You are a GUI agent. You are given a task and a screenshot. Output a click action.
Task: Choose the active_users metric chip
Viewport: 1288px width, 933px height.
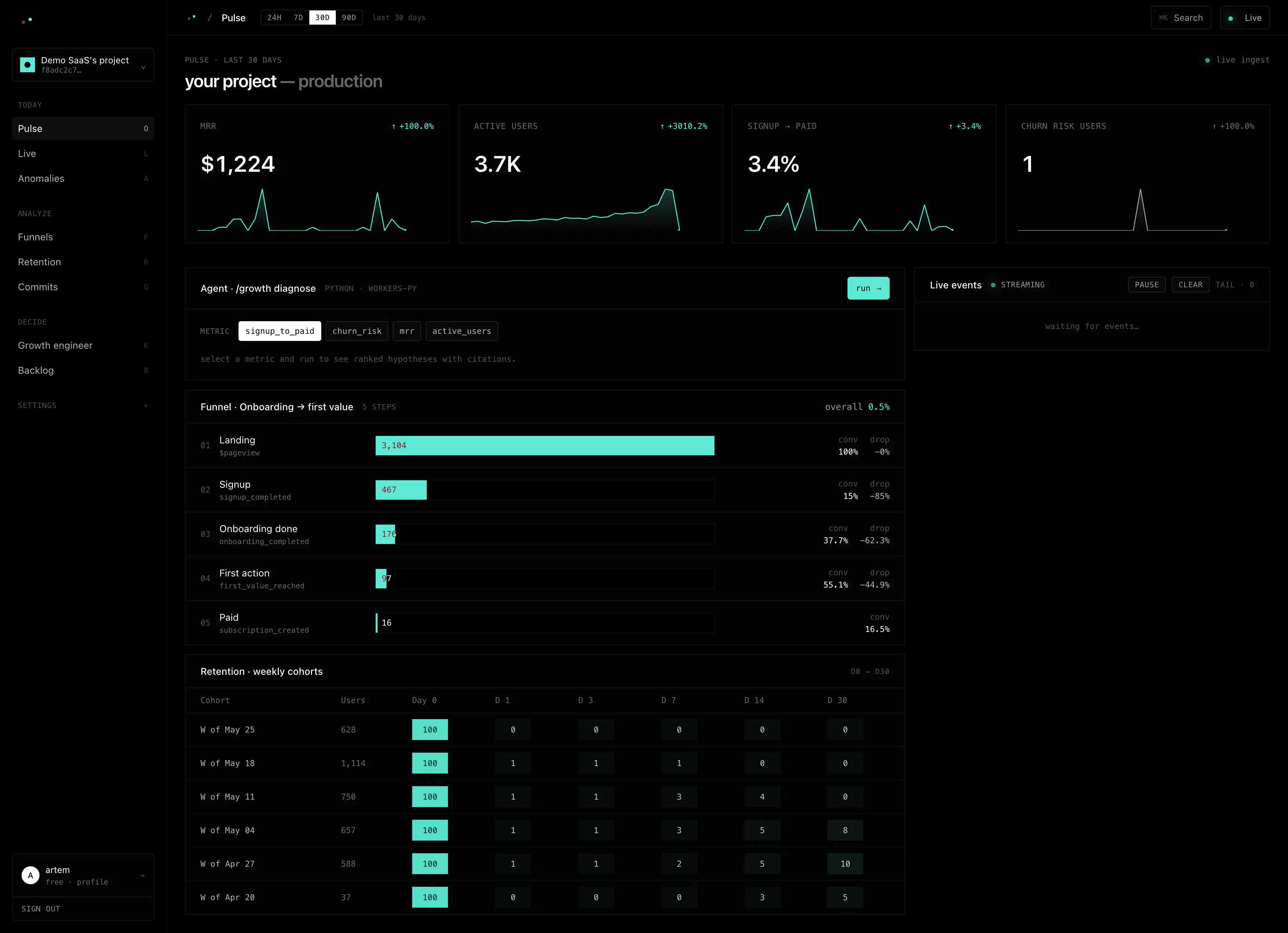pos(462,331)
